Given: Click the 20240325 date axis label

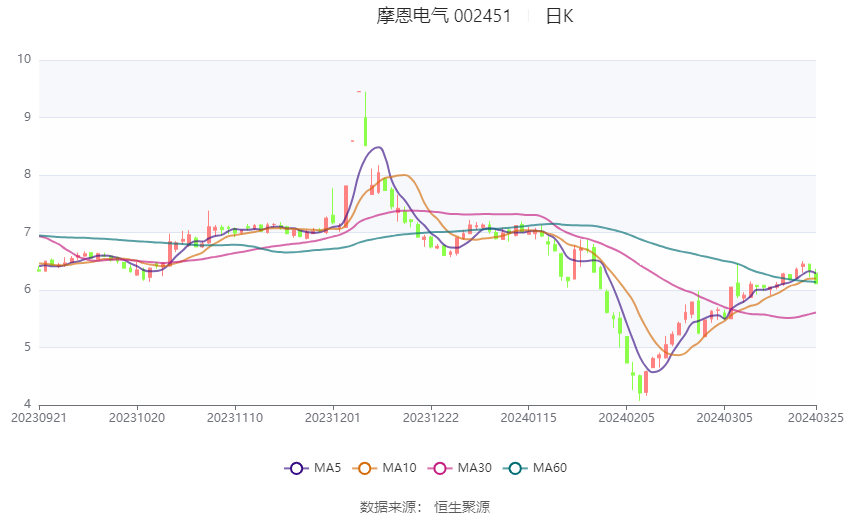Looking at the screenshot, I should coord(816,418).
